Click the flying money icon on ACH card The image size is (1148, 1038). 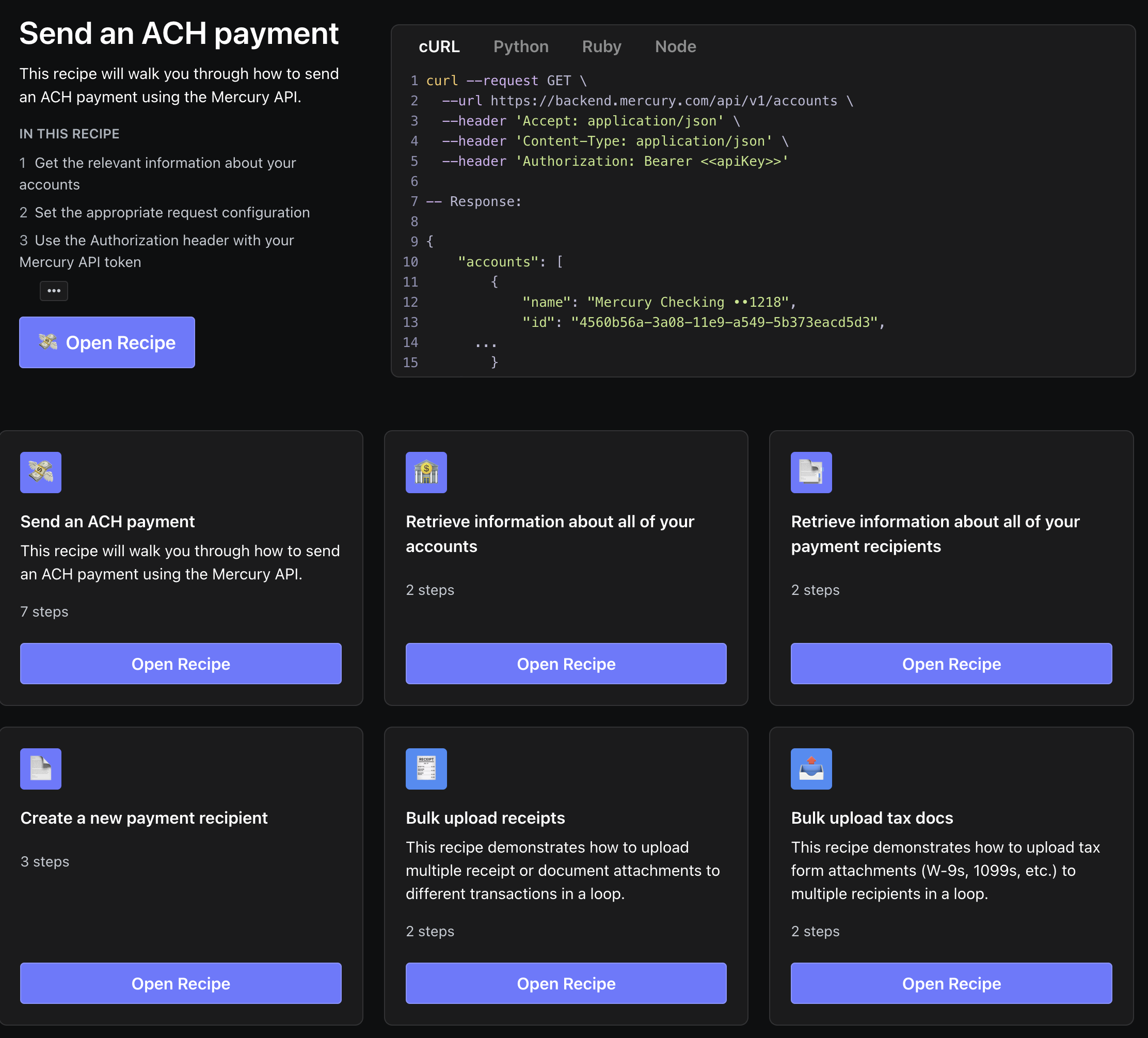pyautogui.click(x=40, y=473)
